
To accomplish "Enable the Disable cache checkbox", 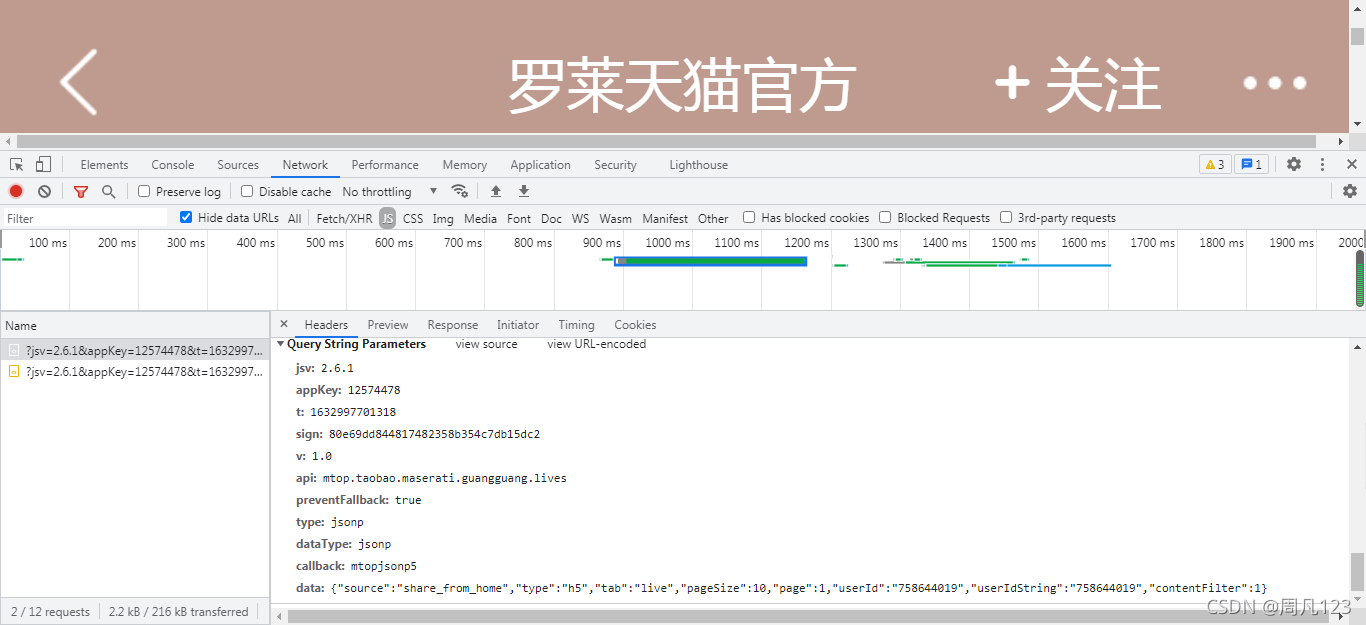I will click(x=247, y=191).
